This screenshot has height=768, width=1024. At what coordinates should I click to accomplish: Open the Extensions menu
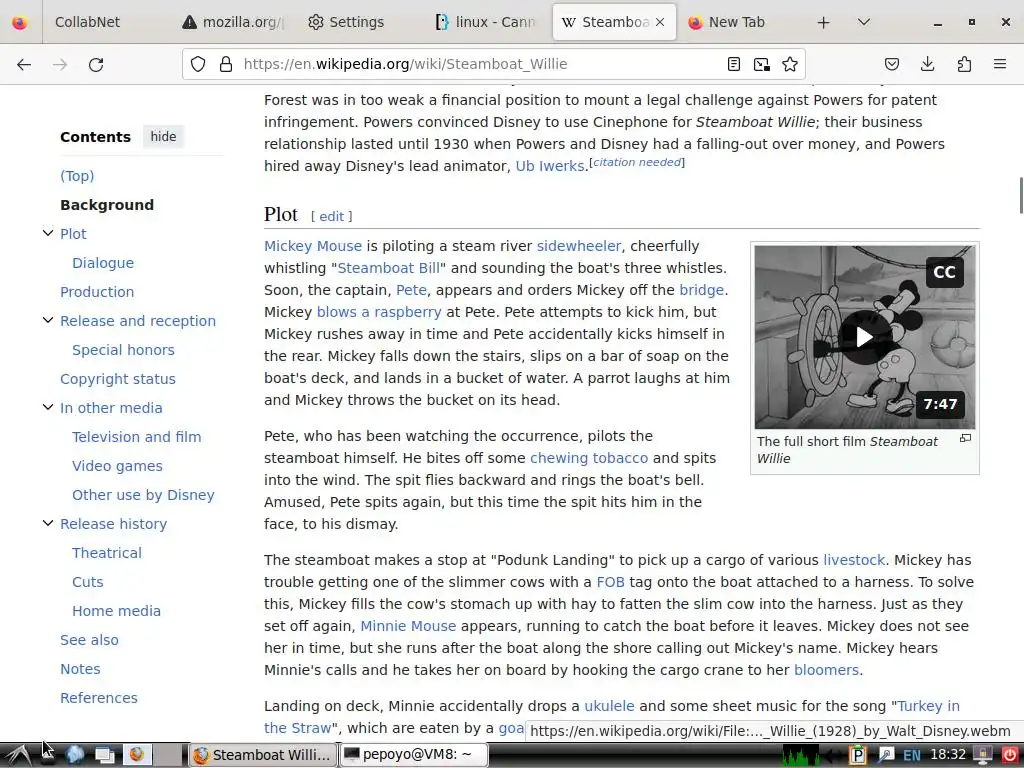[964, 64]
